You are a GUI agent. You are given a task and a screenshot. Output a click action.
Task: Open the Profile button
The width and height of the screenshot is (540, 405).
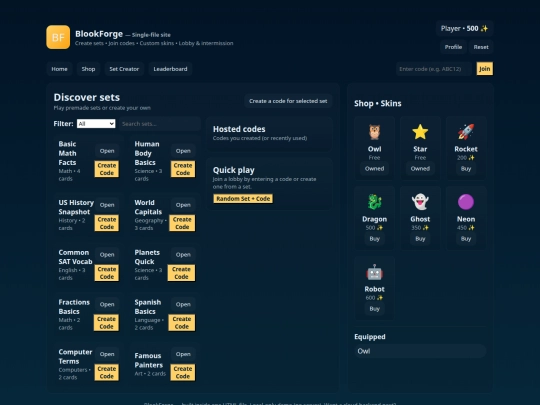(x=453, y=47)
